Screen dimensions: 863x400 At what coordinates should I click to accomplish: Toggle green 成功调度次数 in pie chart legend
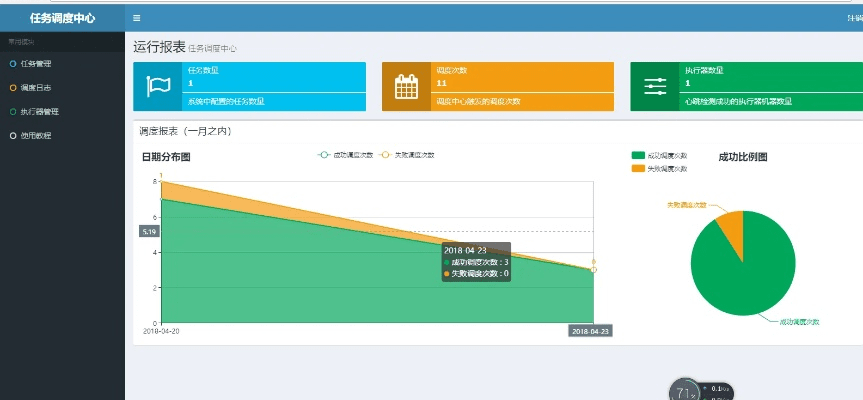pos(660,156)
